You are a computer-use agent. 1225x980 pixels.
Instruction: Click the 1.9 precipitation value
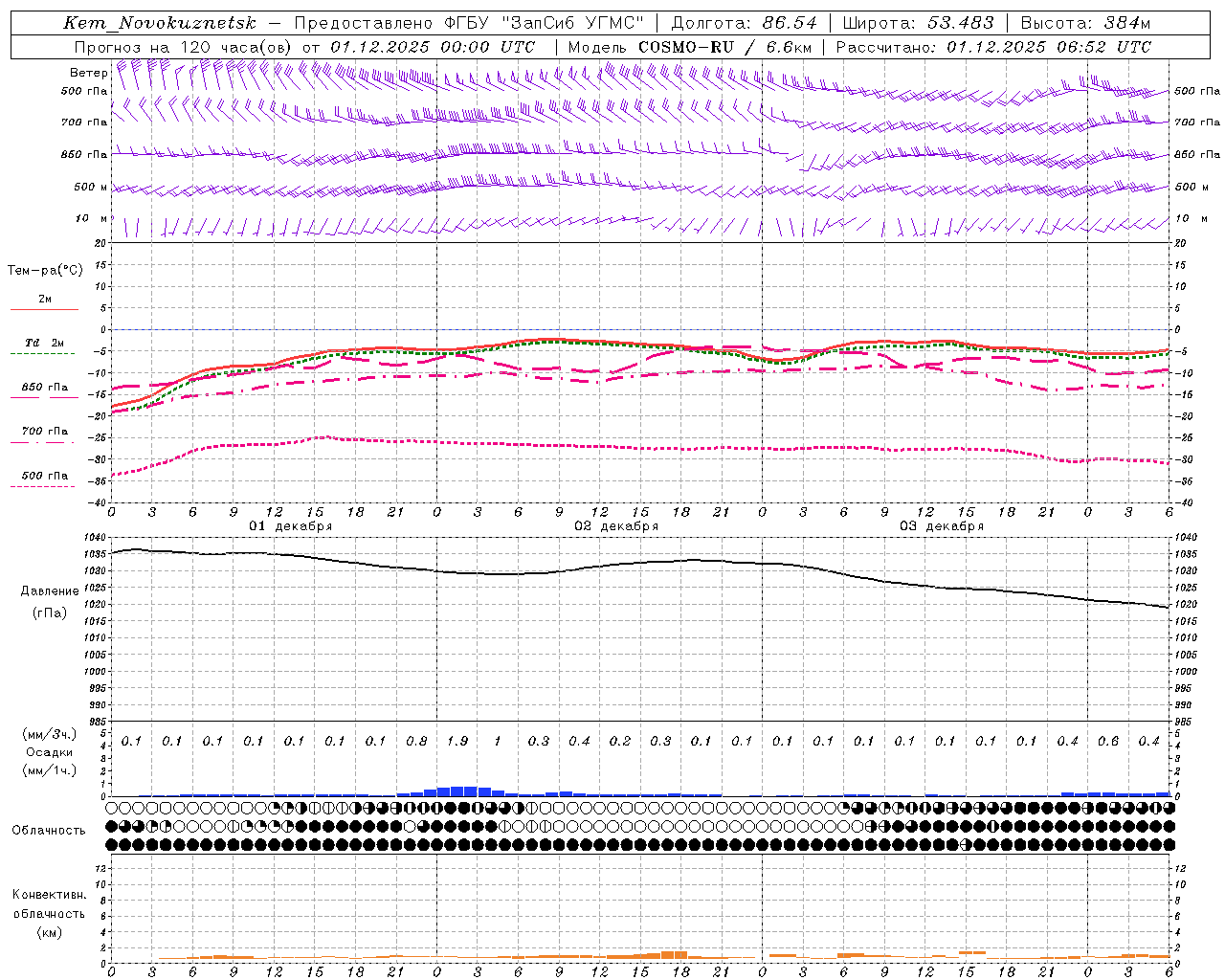pos(457,741)
